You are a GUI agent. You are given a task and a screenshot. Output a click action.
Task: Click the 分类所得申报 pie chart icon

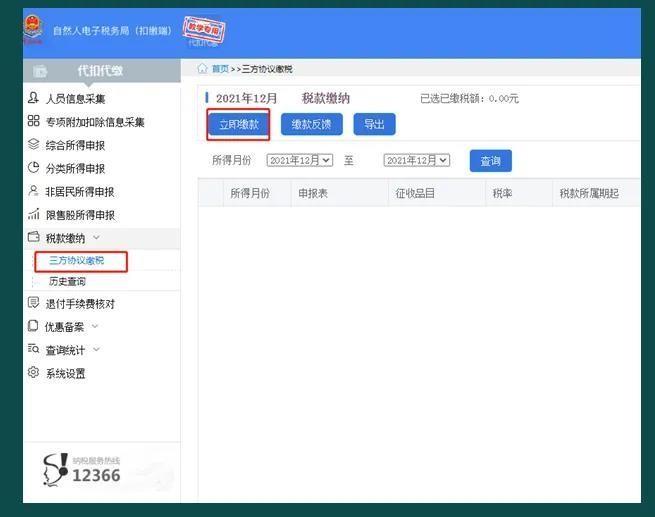pyautogui.click(x=34, y=168)
